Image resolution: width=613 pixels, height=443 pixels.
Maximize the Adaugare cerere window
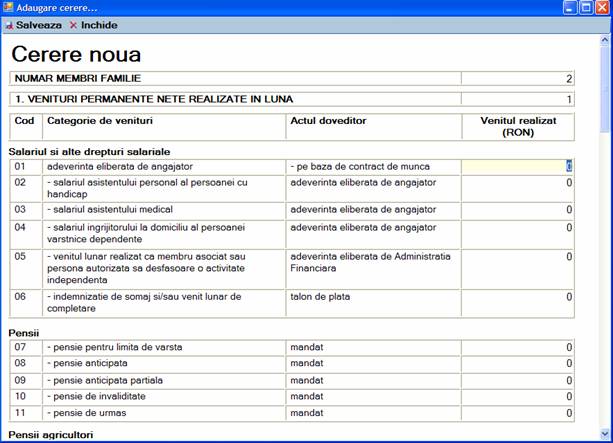click(x=586, y=7)
